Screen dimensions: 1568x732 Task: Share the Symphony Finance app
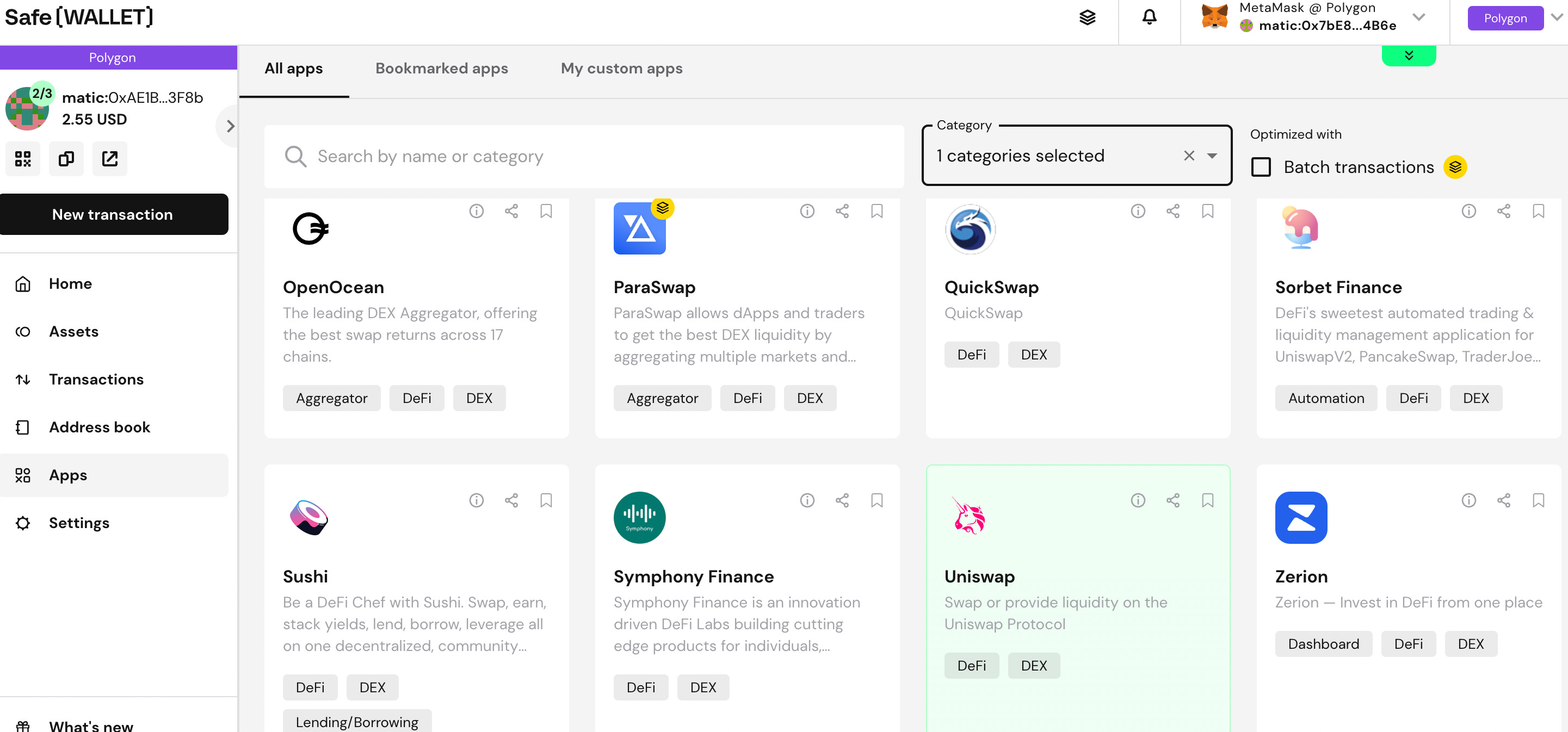(842, 500)
